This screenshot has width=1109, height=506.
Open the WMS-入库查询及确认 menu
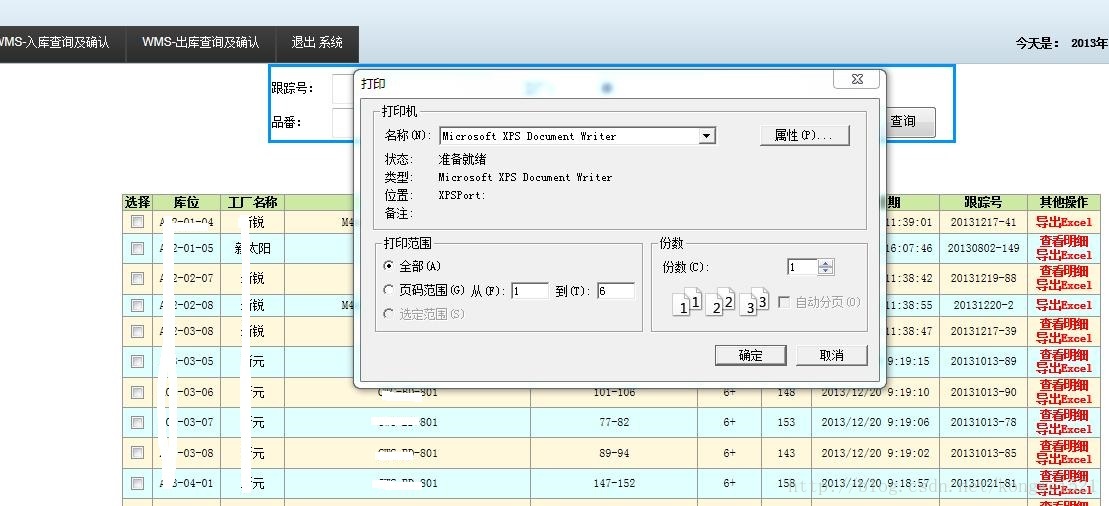pyautogui.click(x=55, y=43)
